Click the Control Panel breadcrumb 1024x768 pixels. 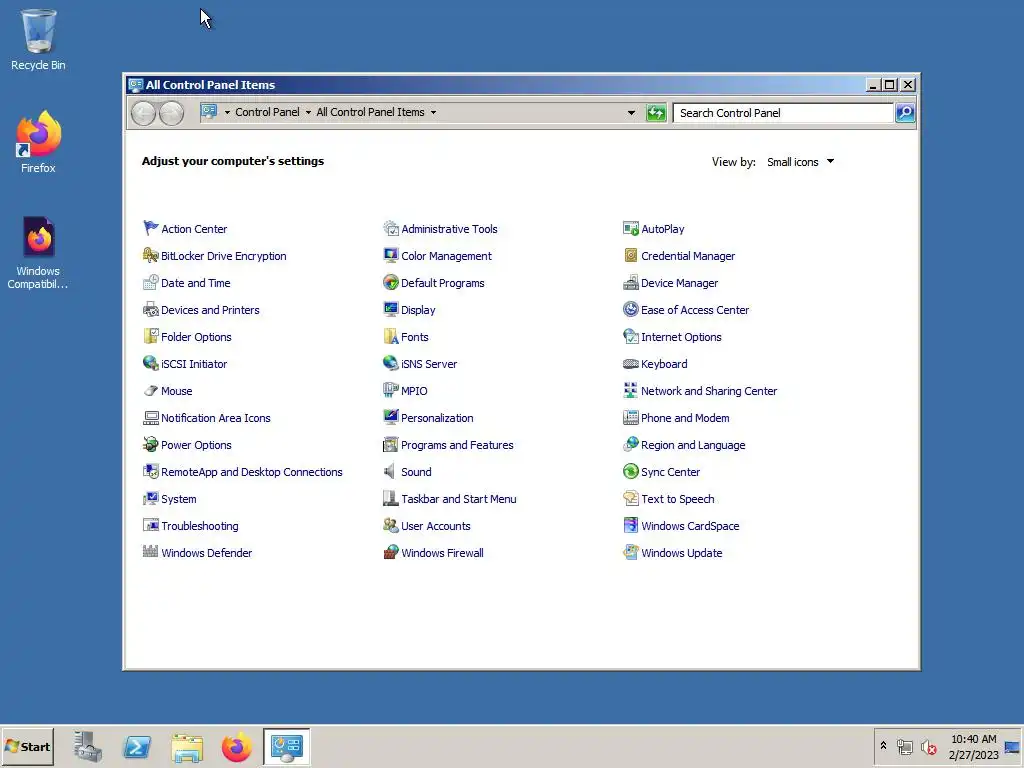[267, 112]
